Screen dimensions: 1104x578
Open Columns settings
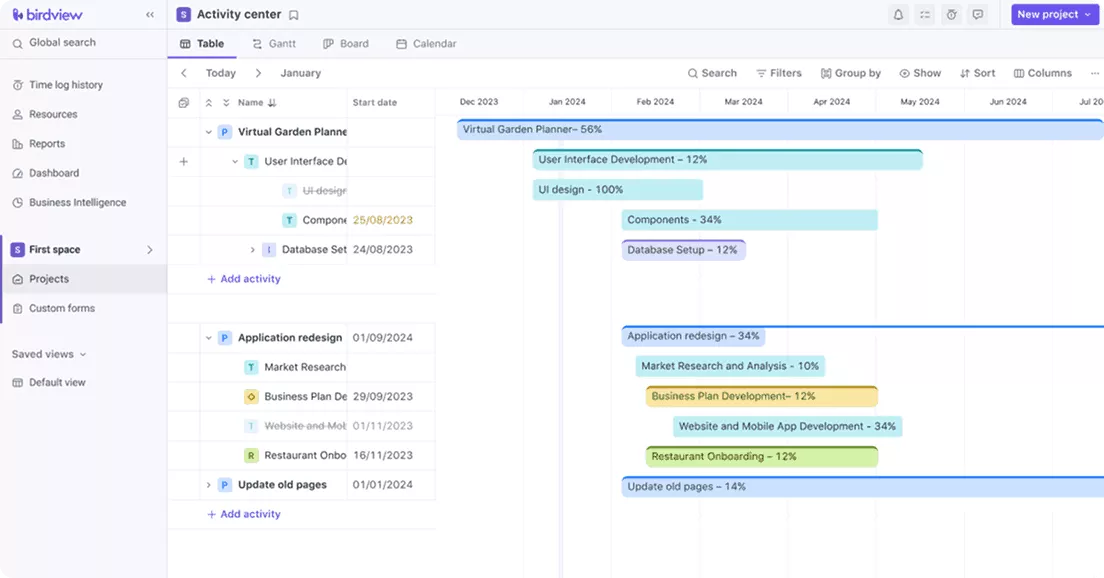coord(1042,73)
